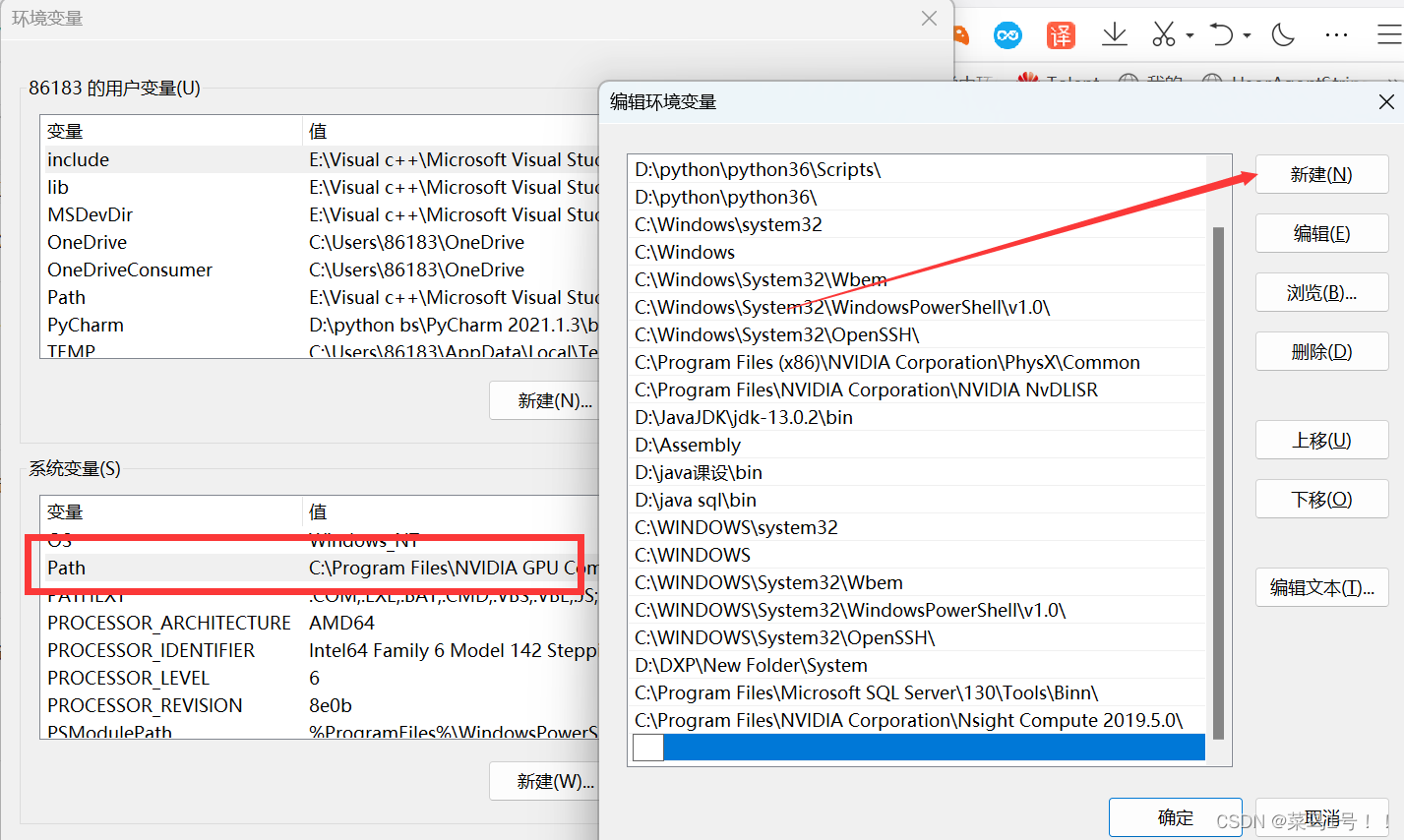
Task: Click the 编辑文本(T)... button
Action: pyautogui.click(x=1321, y=587)
